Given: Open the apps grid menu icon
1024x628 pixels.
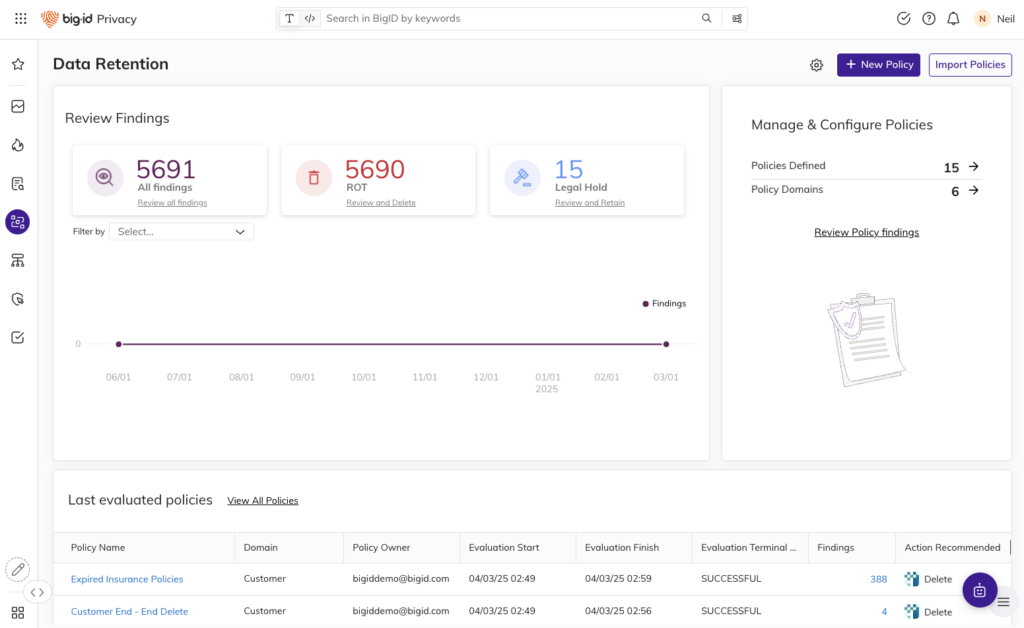Looking at the screenshot, I should click(20, 18).
